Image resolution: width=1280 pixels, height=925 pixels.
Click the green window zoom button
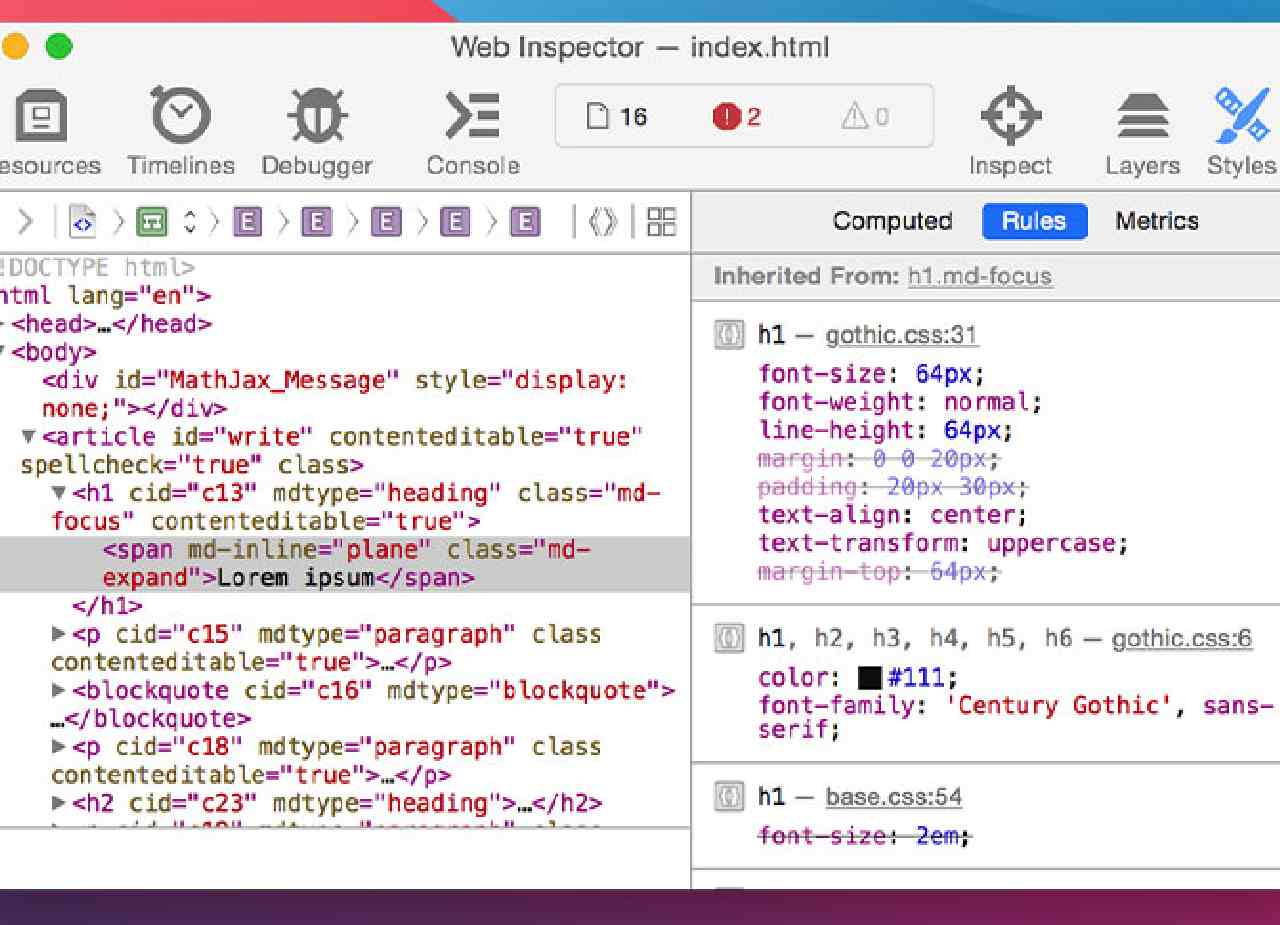coord(59,46)
